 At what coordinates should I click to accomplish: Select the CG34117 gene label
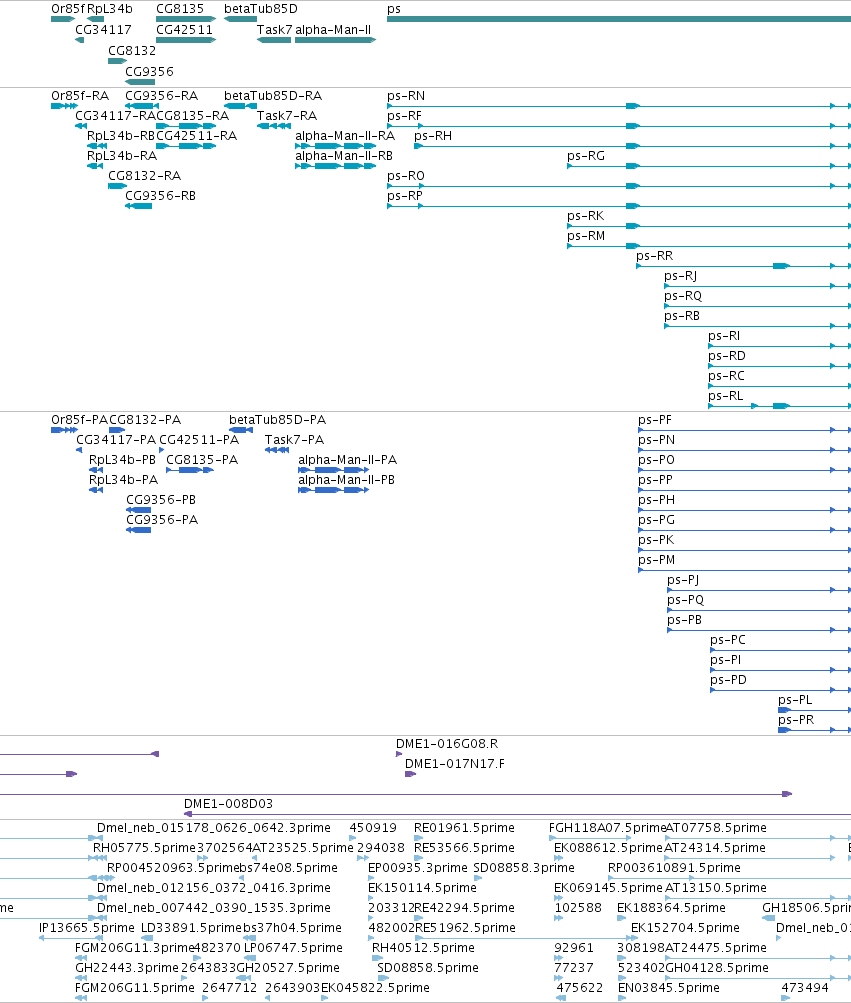coord(103,29)
